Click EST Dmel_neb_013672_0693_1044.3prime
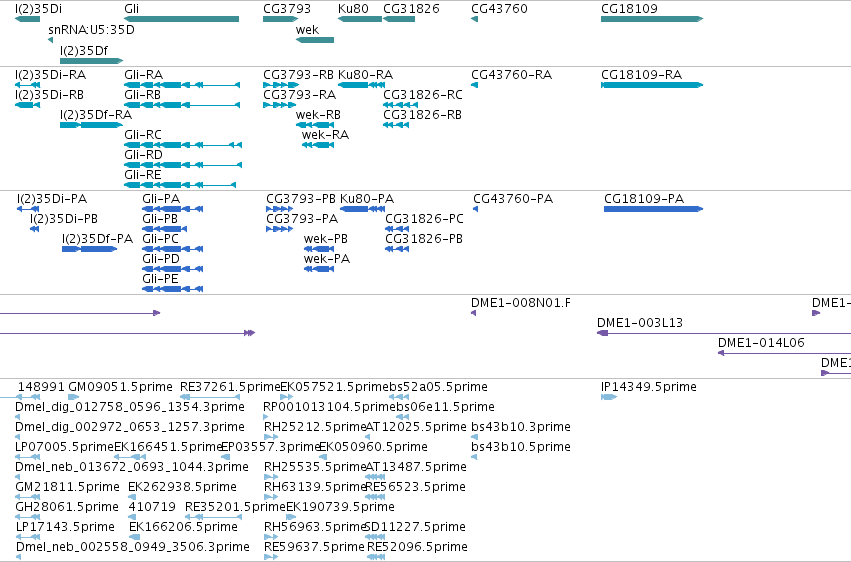The image size is (851, 562). pos(17,478)
